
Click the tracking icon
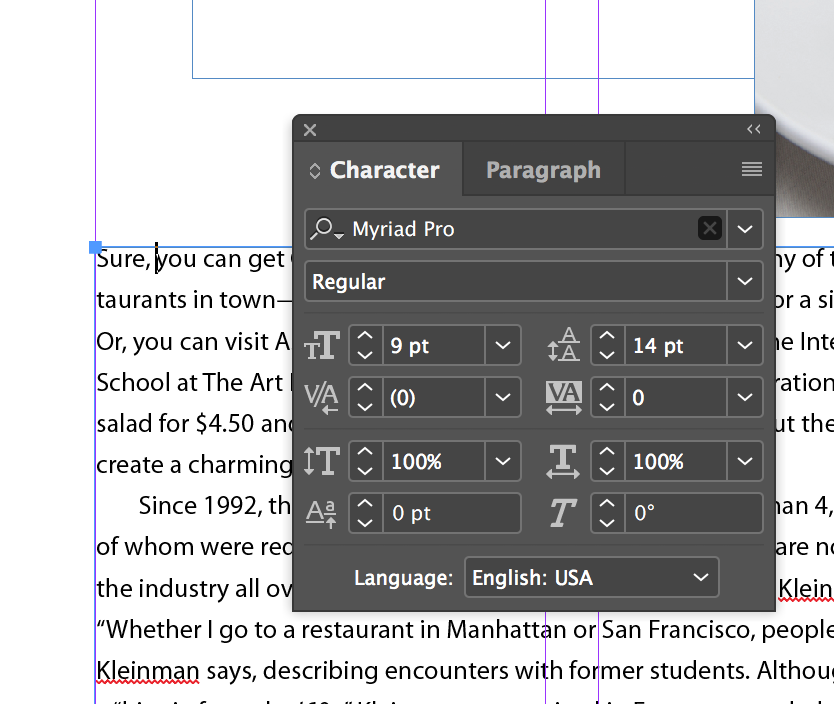tap(564, 397)
